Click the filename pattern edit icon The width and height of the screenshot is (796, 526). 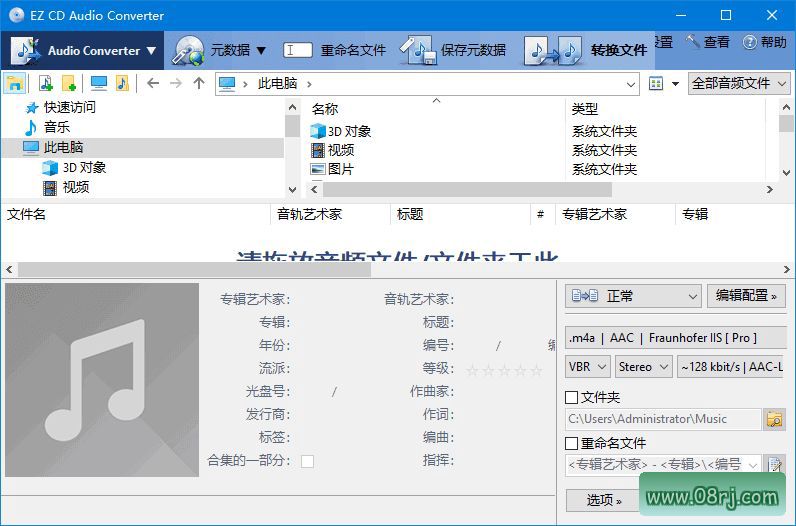tap(775, 465)
